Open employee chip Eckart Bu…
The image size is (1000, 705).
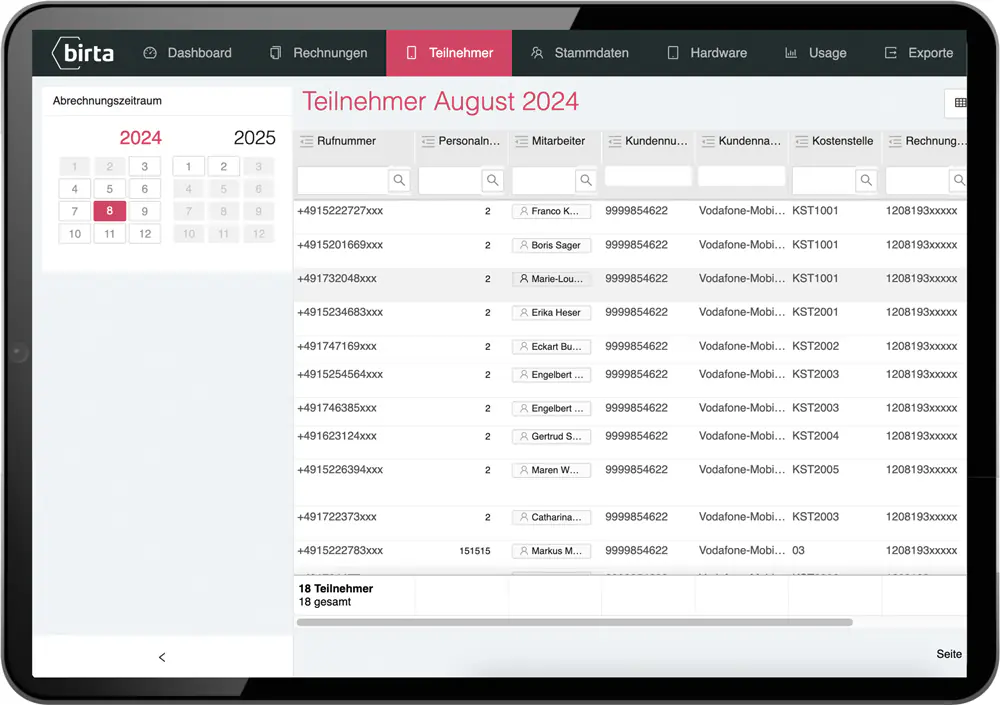tap(552, 346)
